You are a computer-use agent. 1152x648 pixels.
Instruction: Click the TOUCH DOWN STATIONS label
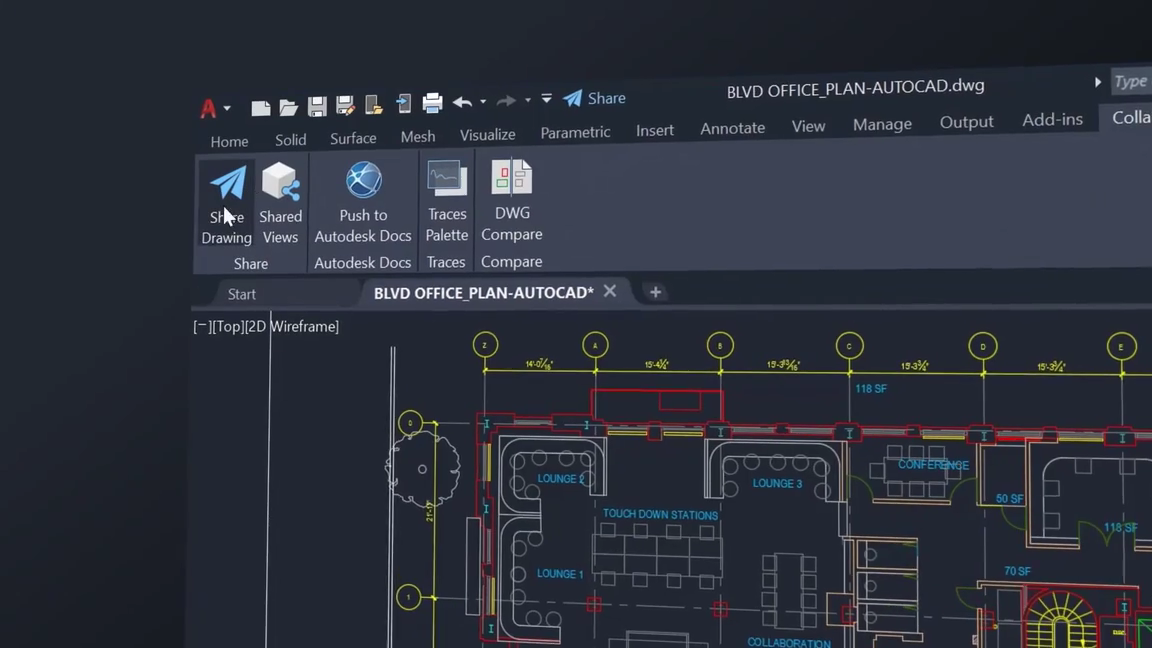pyautogui.click(x=660, y=515)
